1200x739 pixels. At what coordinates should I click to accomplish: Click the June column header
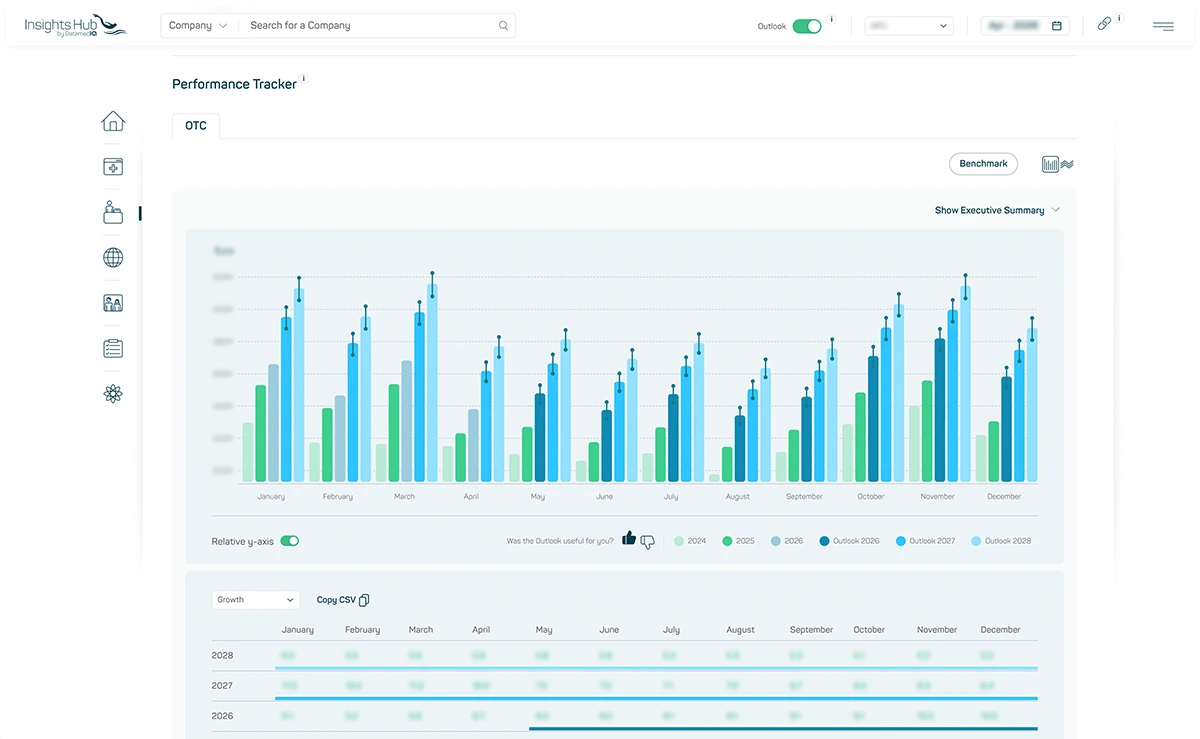point(609,630)
